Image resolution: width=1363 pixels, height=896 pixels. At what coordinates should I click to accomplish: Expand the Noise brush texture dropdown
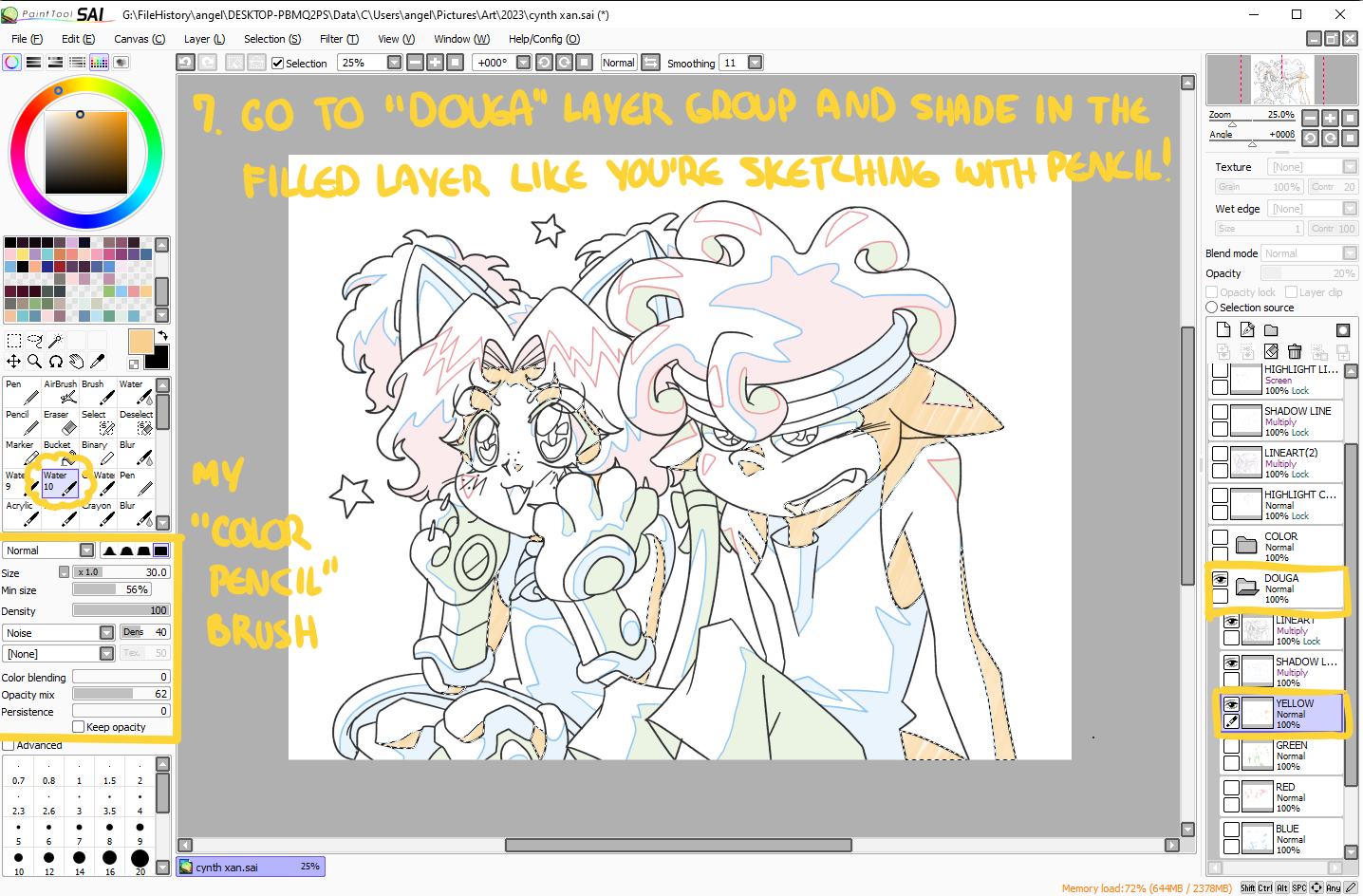tap(106, 633)
